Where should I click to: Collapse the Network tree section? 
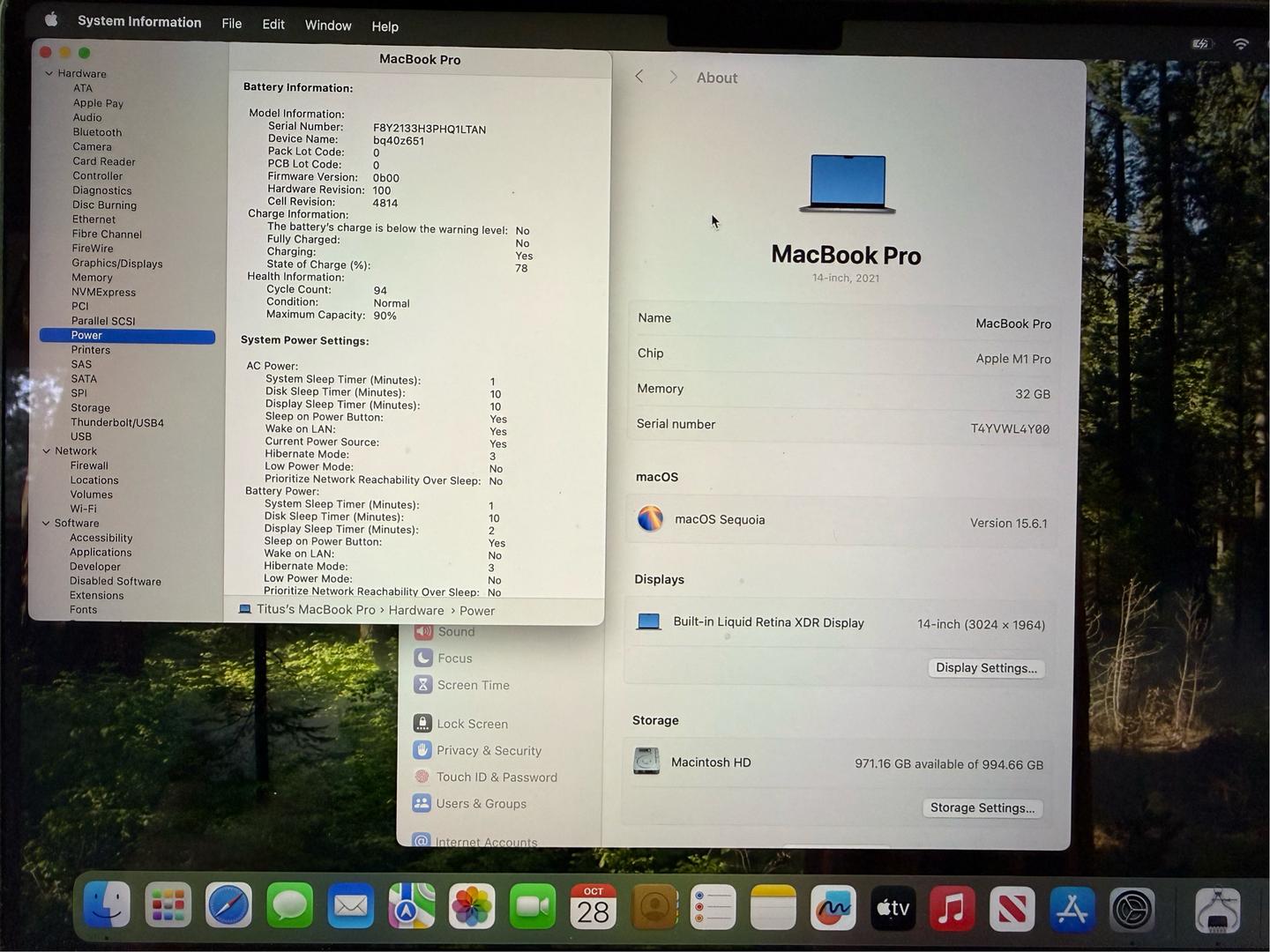pyautogui.click(x=47, y=451)
